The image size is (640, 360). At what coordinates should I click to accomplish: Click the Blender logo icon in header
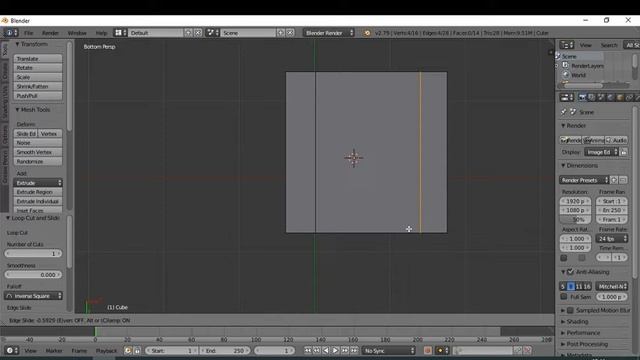coord(367,33)
